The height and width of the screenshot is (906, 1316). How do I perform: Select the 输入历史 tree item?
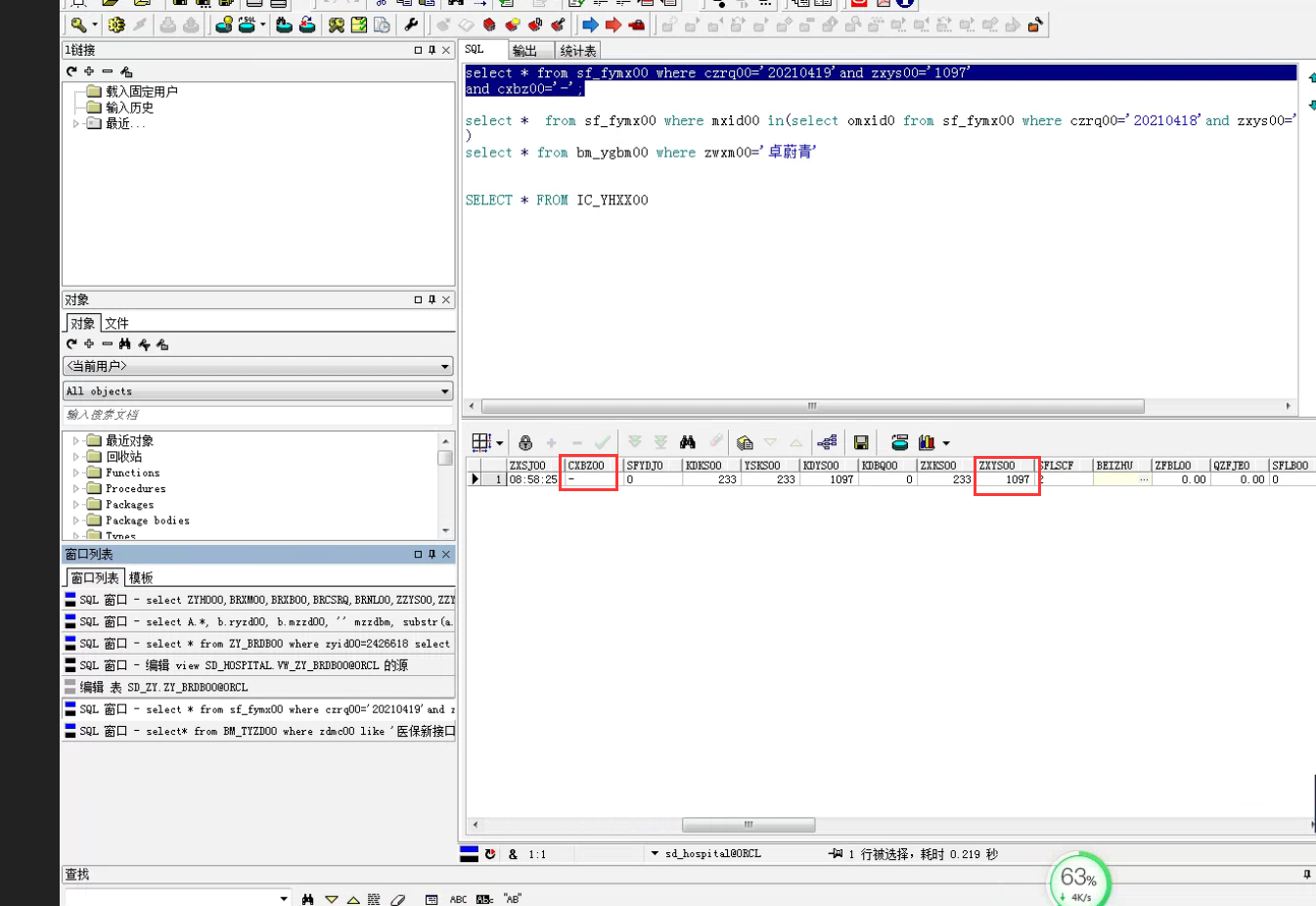pos(129,108)
